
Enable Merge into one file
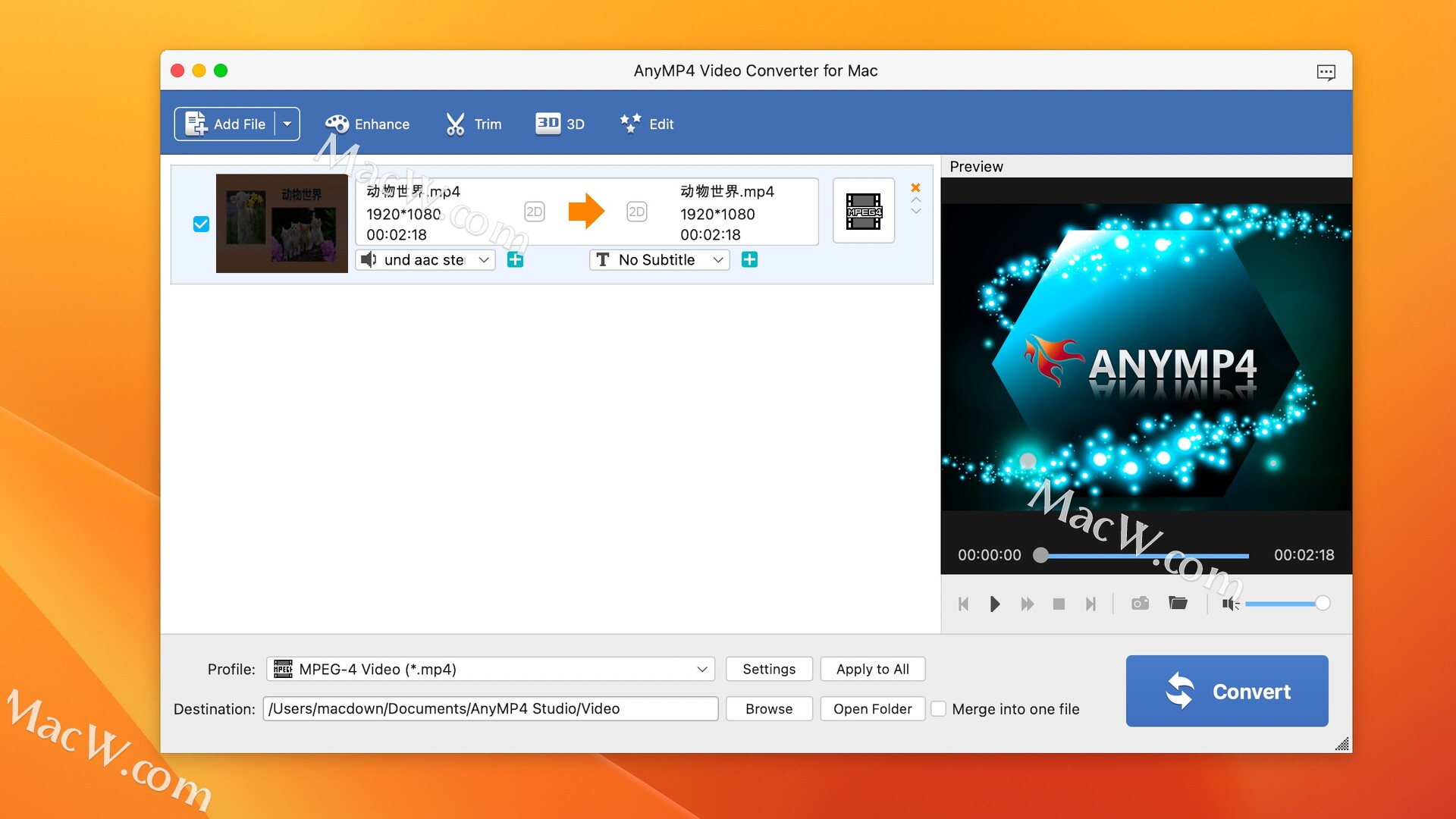point(939,708)
